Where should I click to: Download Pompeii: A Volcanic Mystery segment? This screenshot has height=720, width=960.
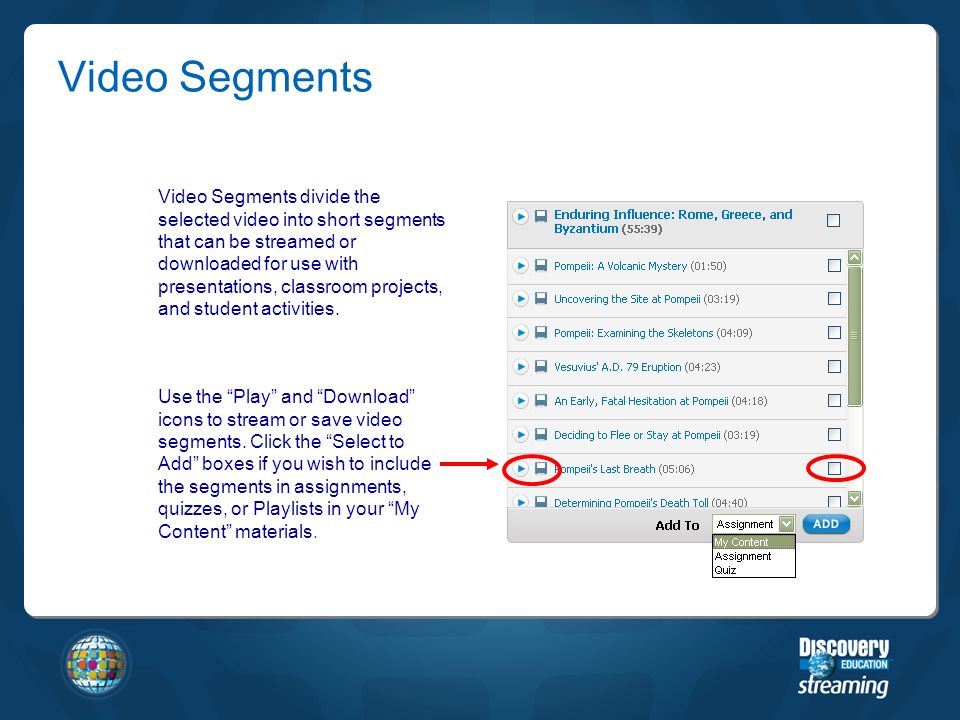click(541, 266)
